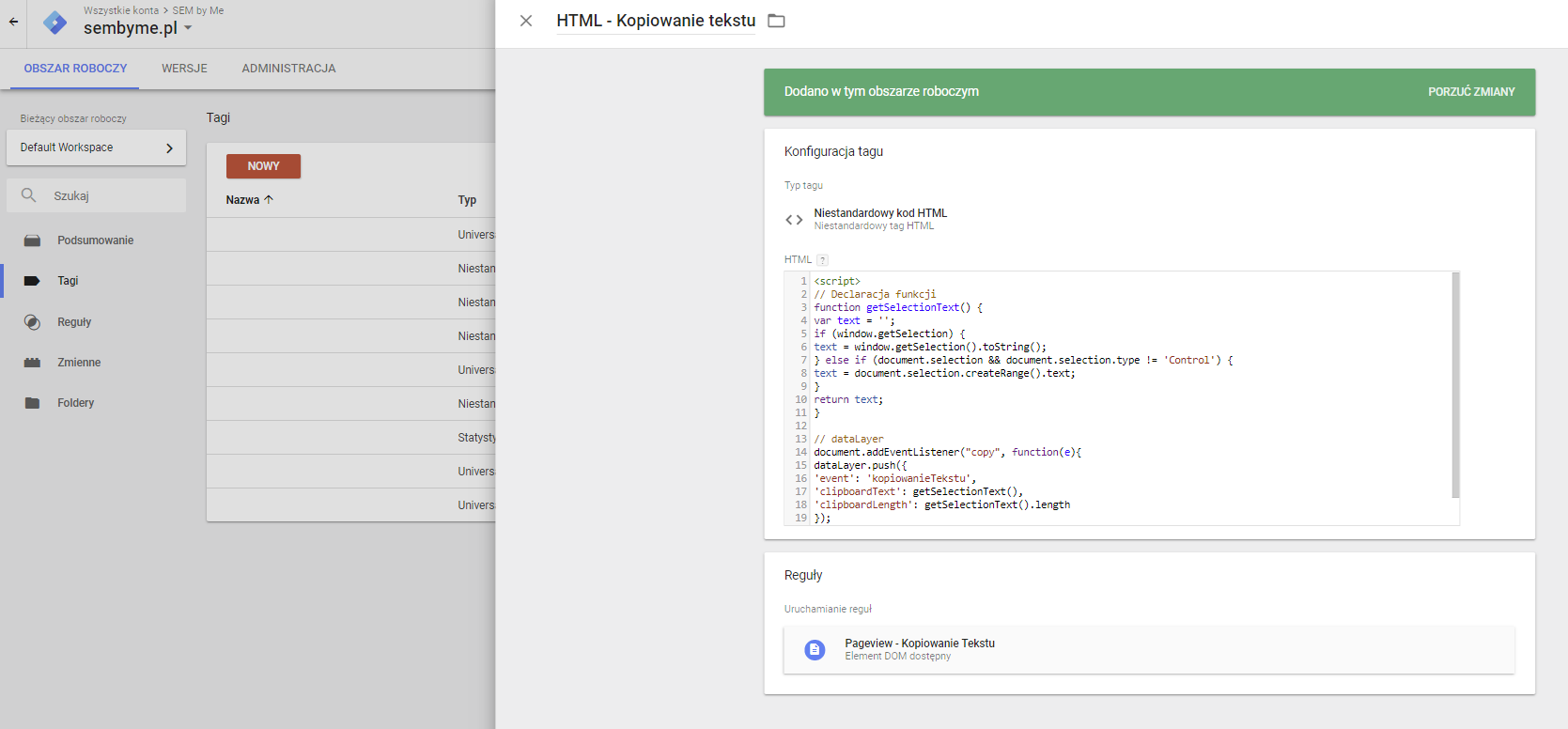Image resolution: width=1568 pixels, height=729 pixels.
Task: Click the HTML code brackets icon
Action: pyautogui.click(x=794, y=220)
